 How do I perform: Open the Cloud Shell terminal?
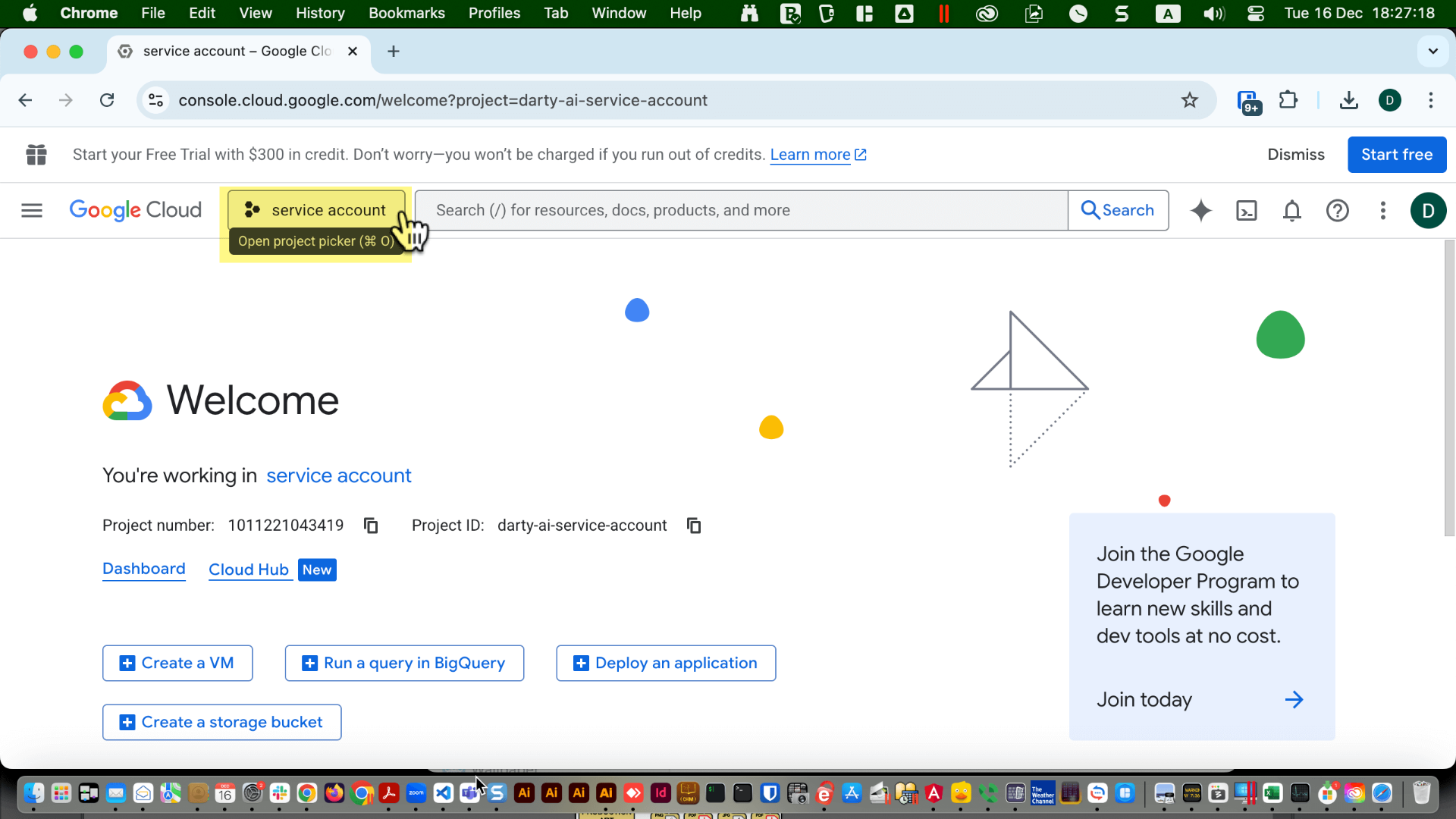(x=1246, y=211)
